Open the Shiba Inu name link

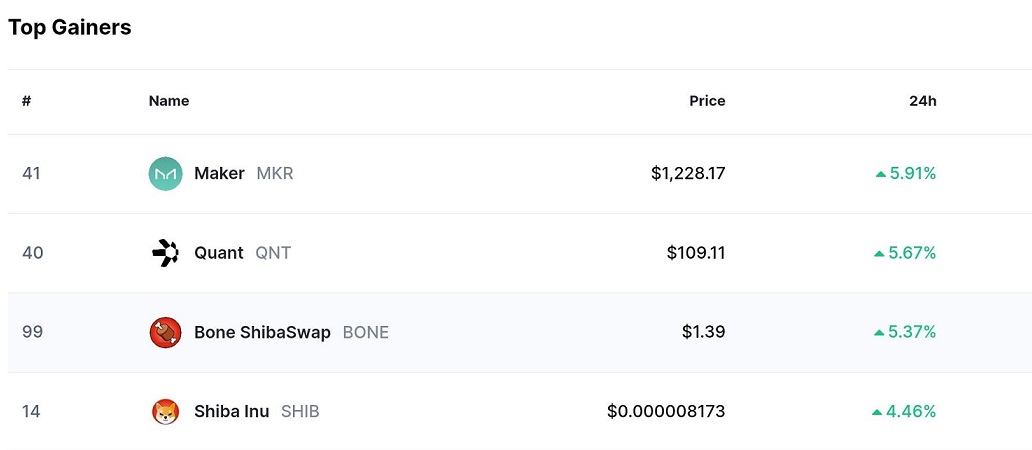231,411
